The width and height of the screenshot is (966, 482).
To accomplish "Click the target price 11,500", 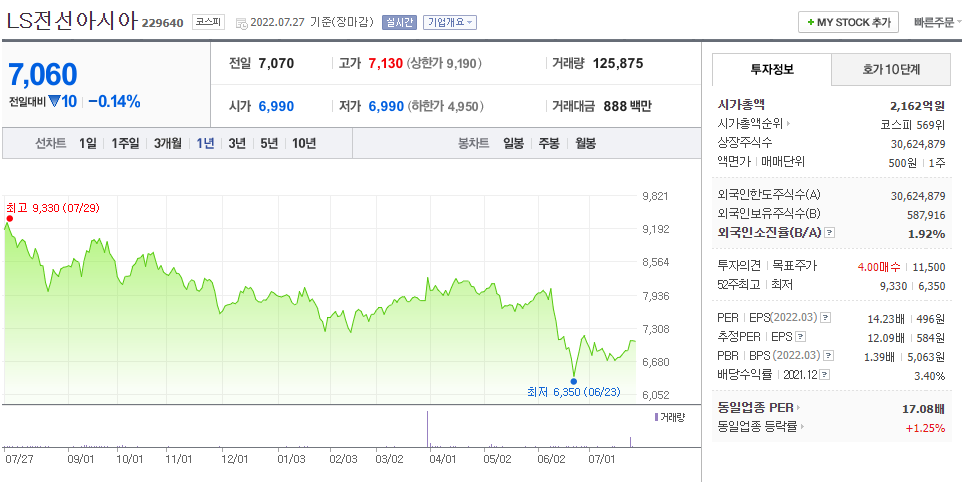I will (x=930, y=267).
